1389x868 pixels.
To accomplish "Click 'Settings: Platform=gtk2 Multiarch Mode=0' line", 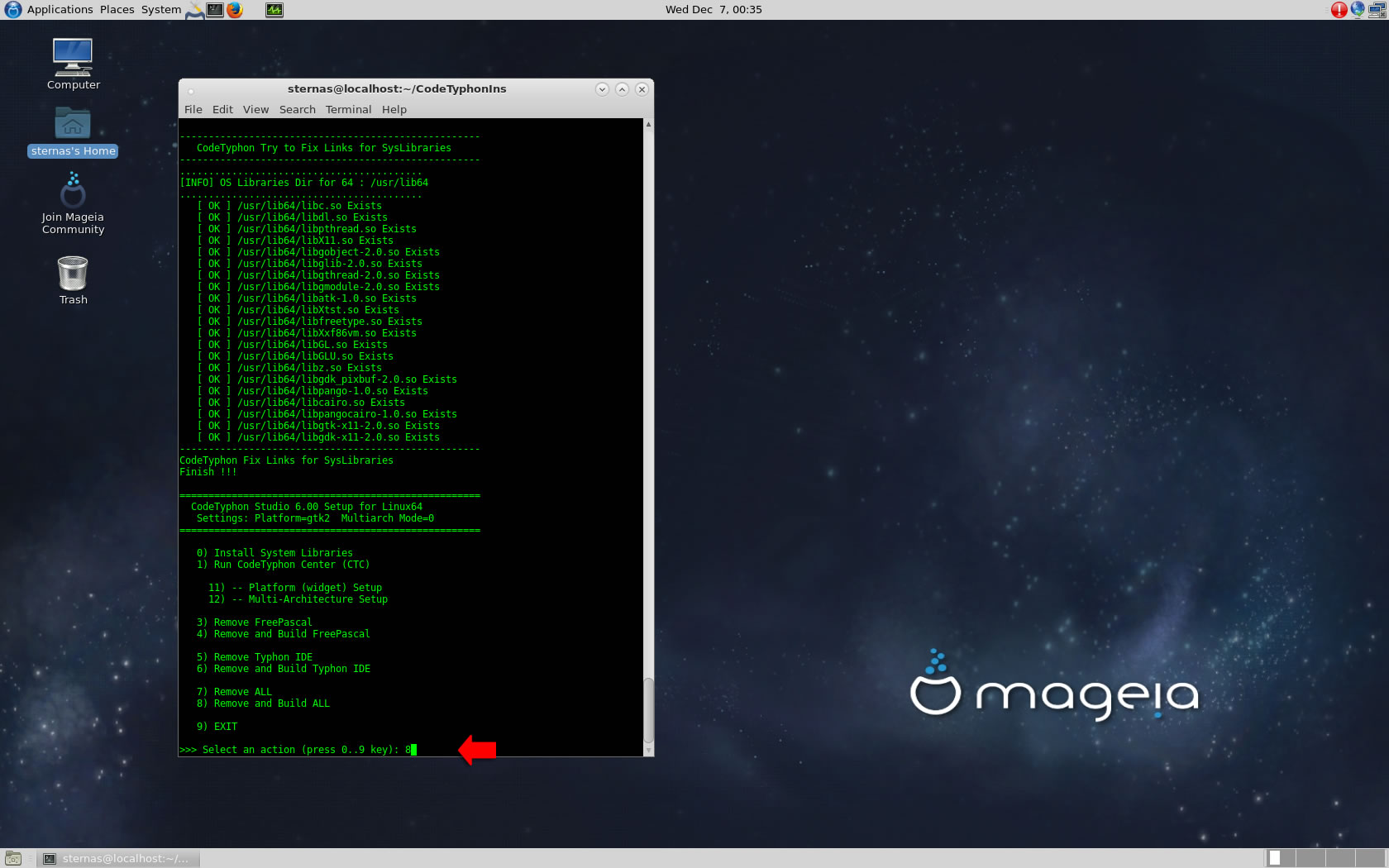I will click(x=315, y=518).
